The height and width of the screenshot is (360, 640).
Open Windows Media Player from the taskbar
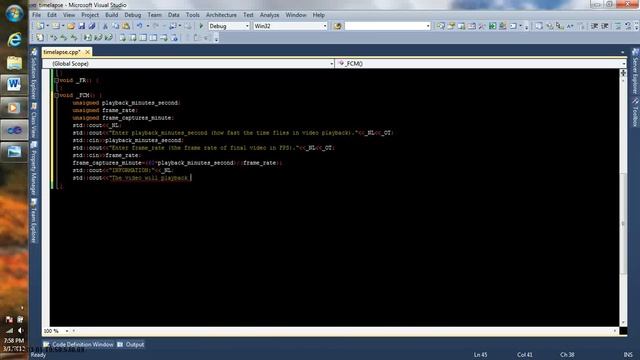click(14, 108)
